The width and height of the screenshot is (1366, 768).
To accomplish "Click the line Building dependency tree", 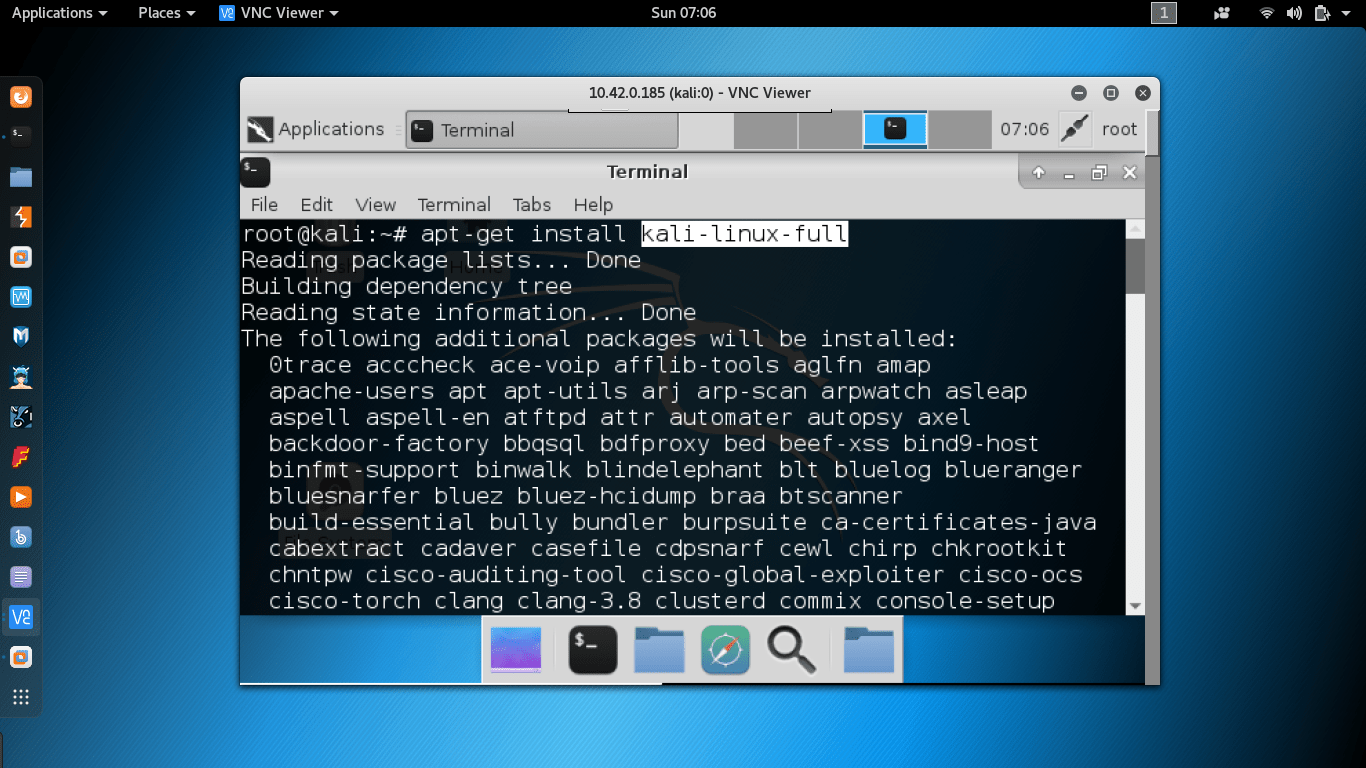I will point(407,286).
